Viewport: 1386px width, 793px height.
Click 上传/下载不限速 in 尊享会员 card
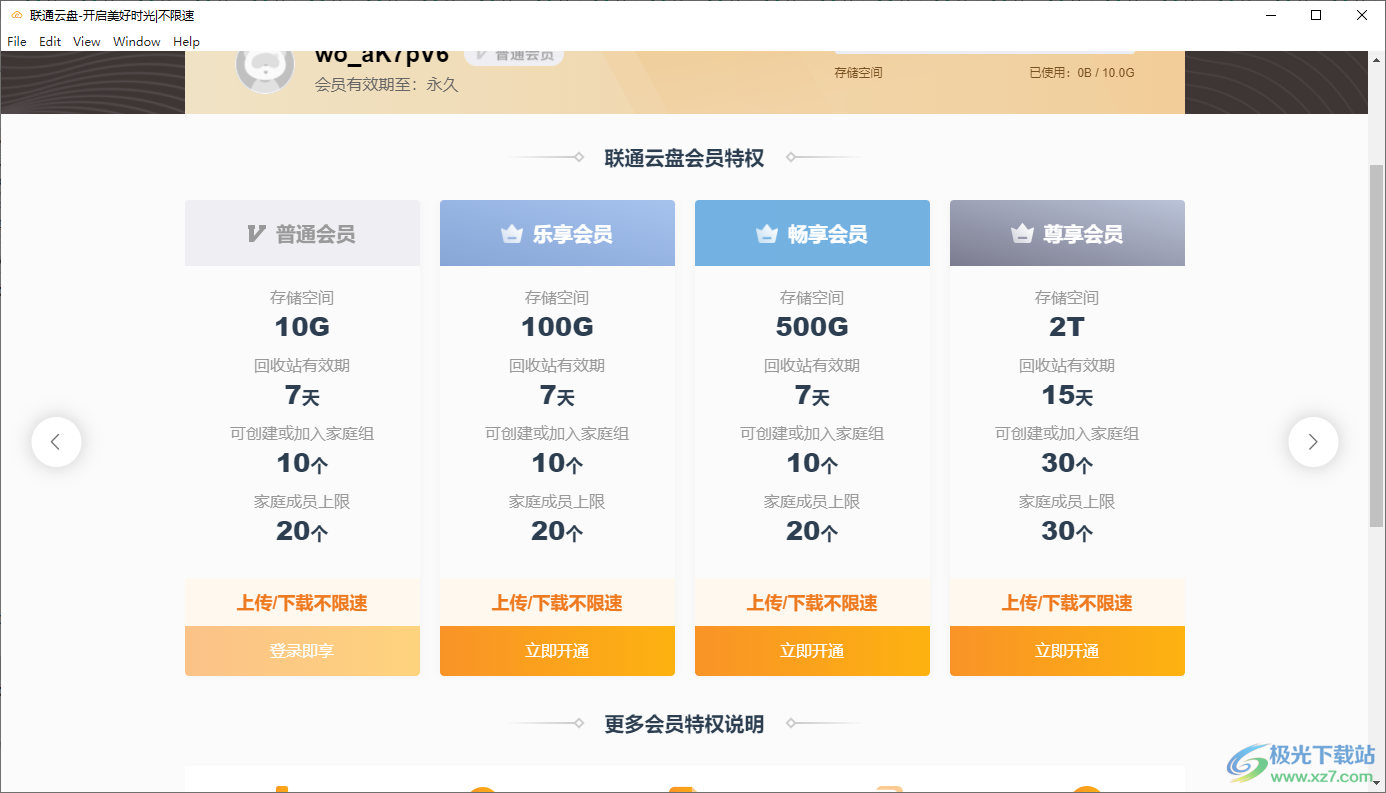(1067, 603)
